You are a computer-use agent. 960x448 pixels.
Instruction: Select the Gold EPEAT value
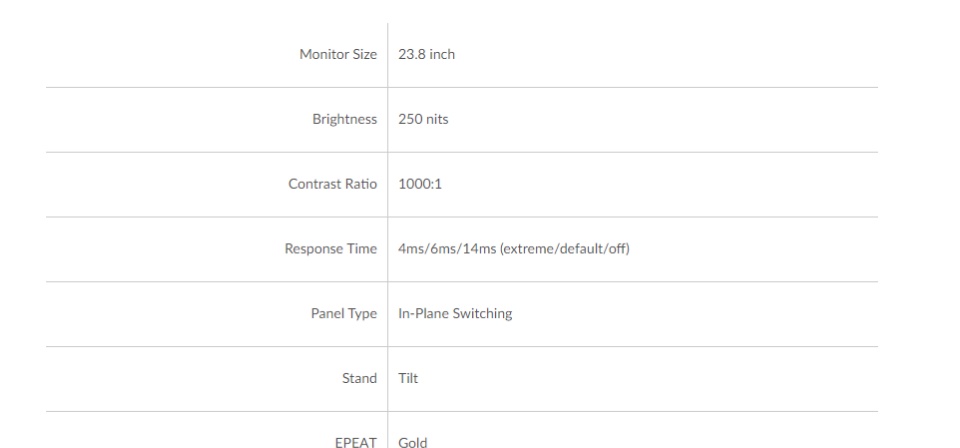(413, 442)
